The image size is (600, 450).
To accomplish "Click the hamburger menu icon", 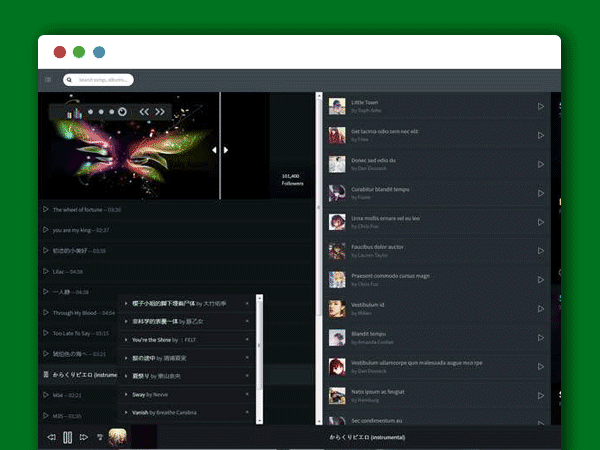I will pos(47,79).
